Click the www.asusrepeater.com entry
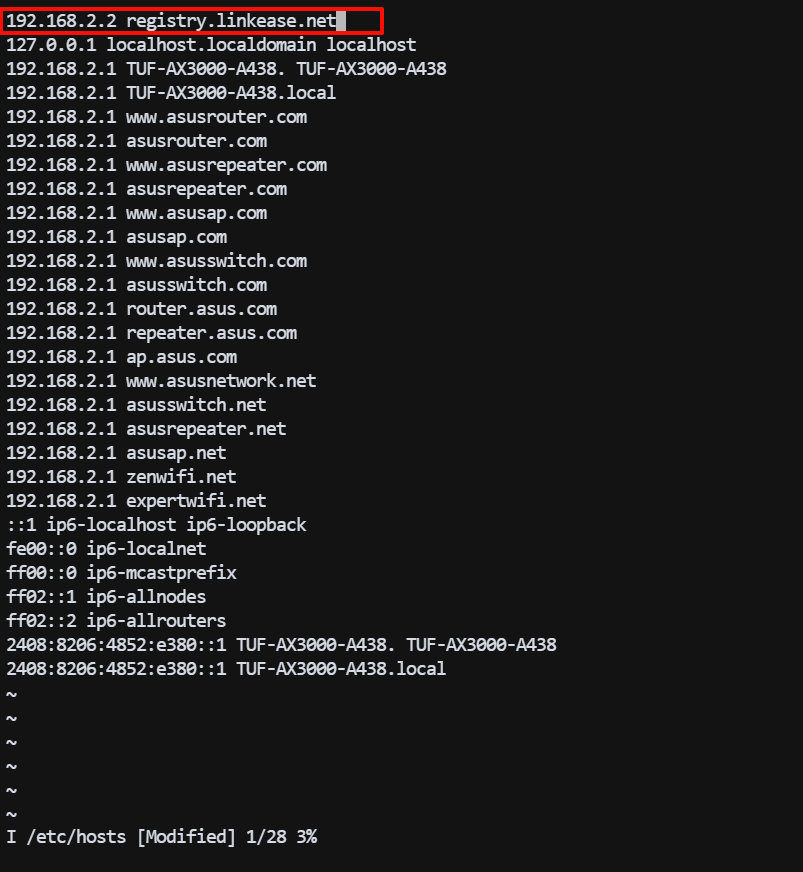The width and height of the screenshot is (803, 872). pyautogui.click(x=166, y=165)
